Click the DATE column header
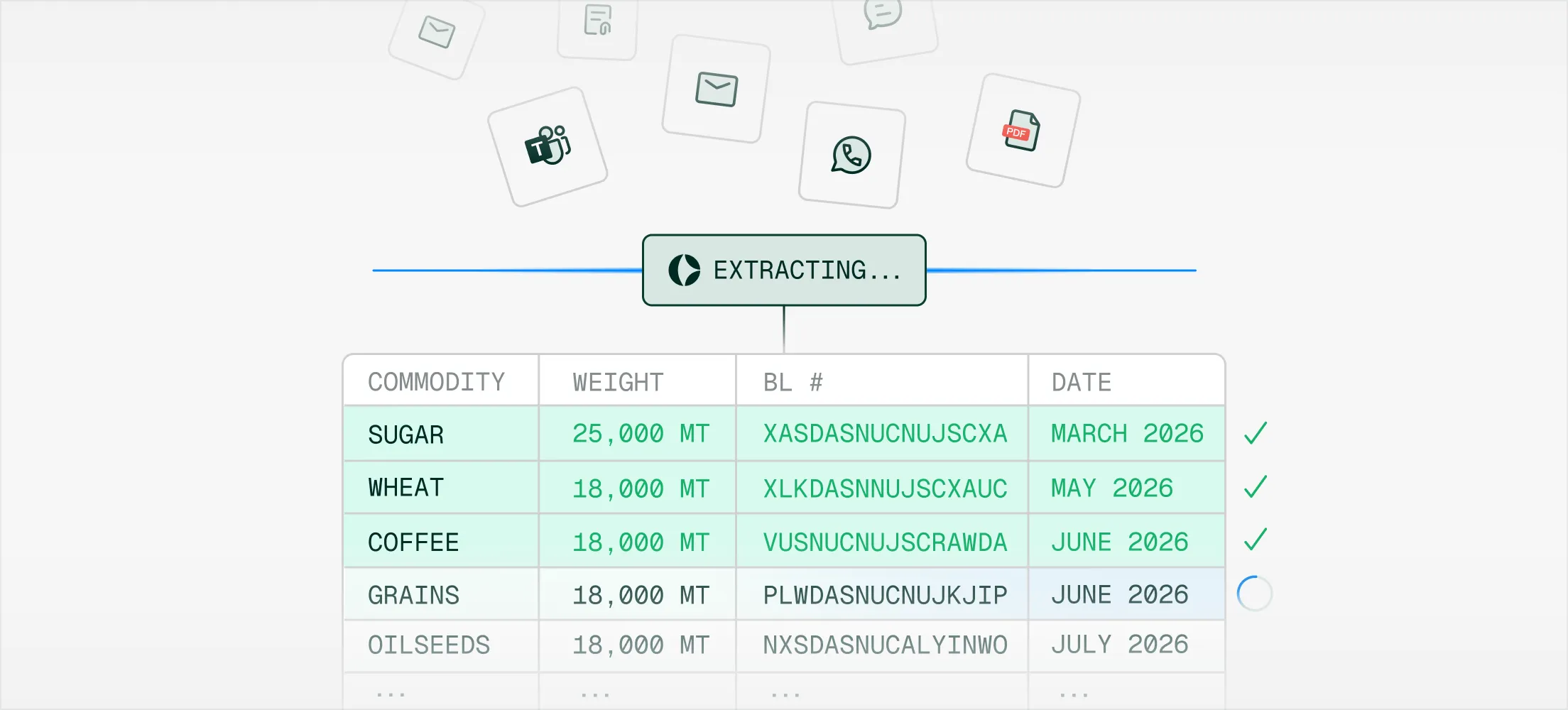 pos(1127,382)
